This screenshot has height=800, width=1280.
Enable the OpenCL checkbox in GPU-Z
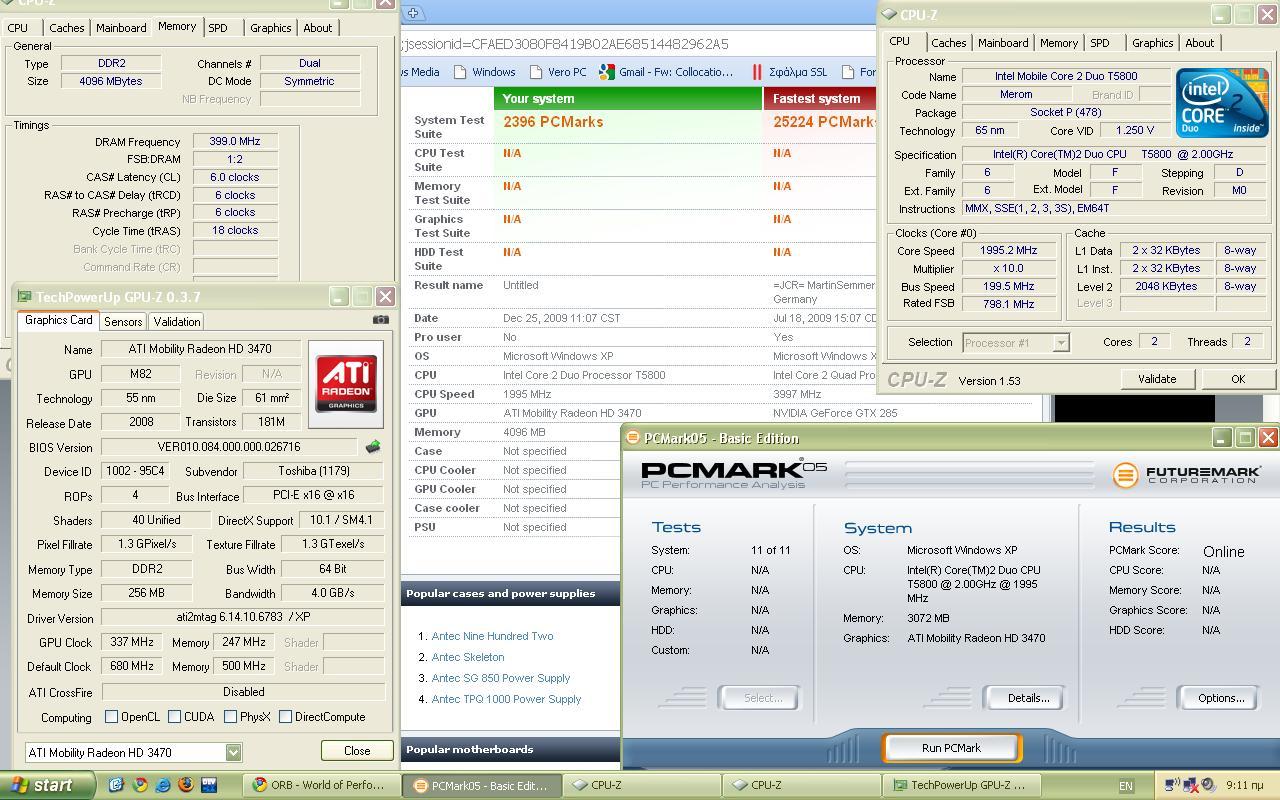click(x=112, y=717)
